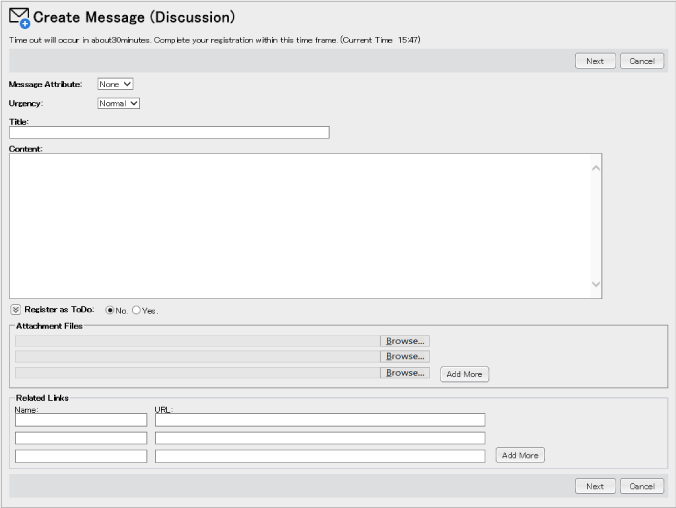Click the bottom Cancel button
Viewport: 676px width, 508px height.
[x=642, y=486]
